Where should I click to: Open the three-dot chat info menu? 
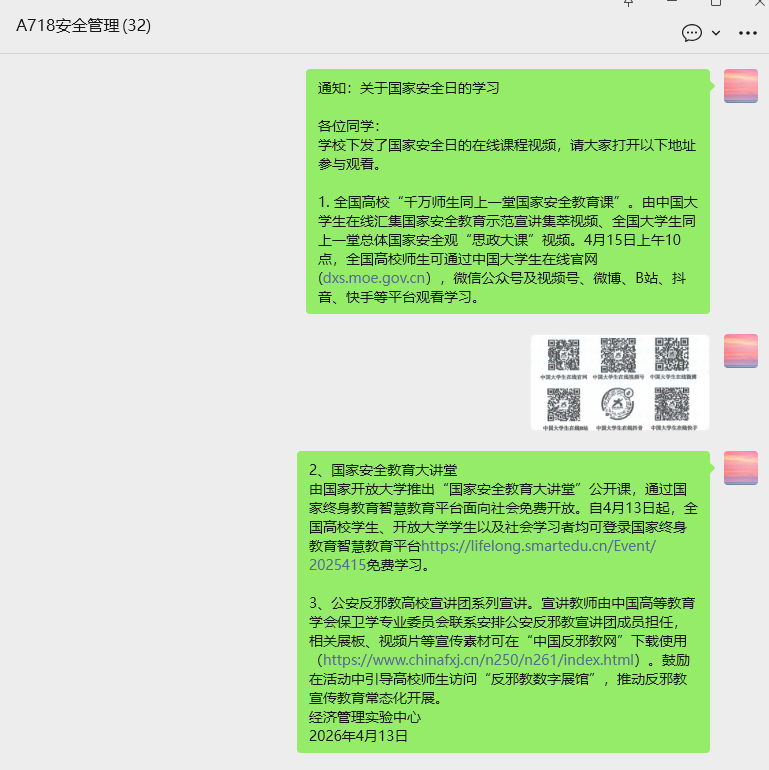[x=748, y=33]
